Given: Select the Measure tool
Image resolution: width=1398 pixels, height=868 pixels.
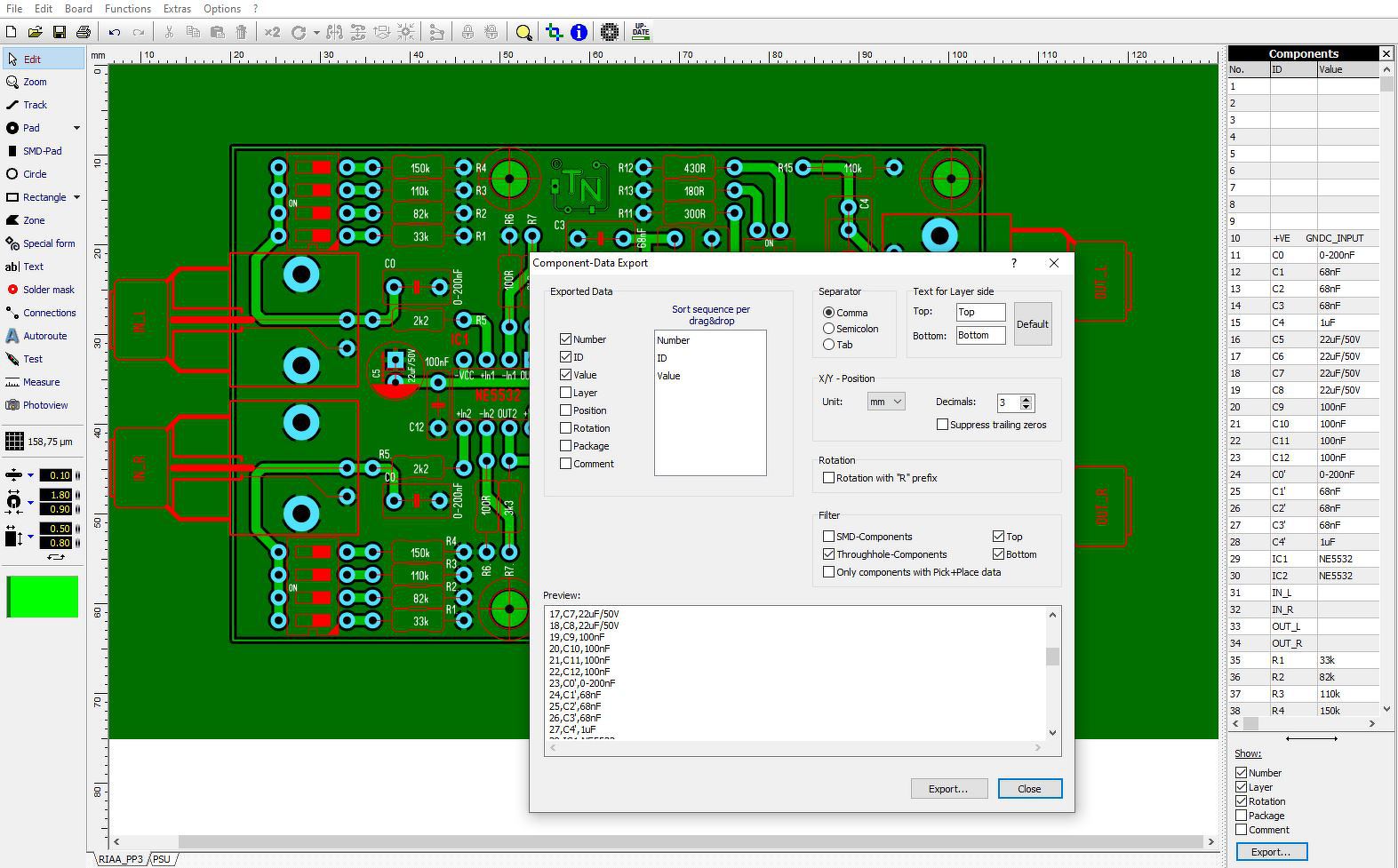Looking at the screenshot, I should click(41, 382).
